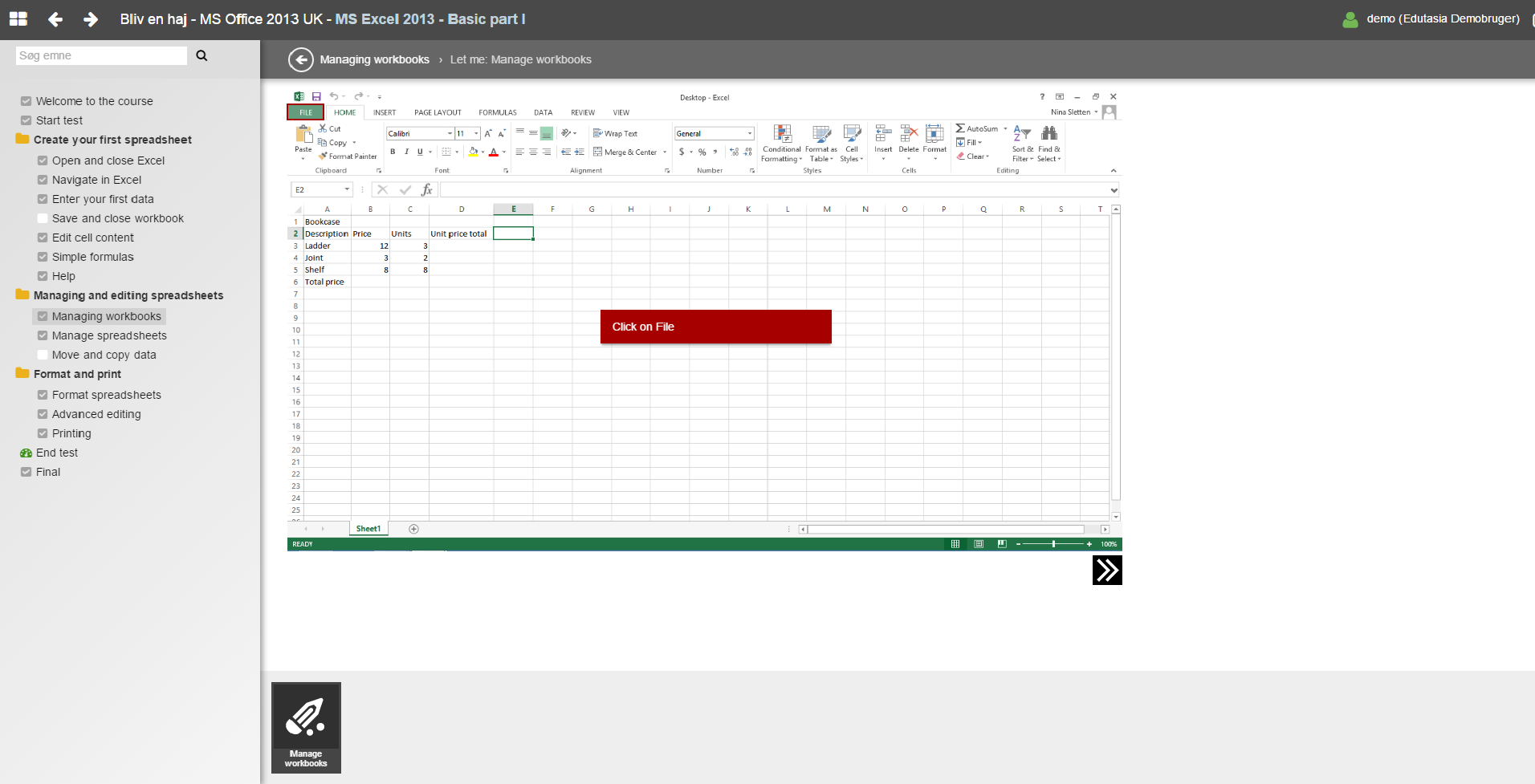Collapse the ribbon with the up chevron
1535x784 pixels.
[1114, 170]
